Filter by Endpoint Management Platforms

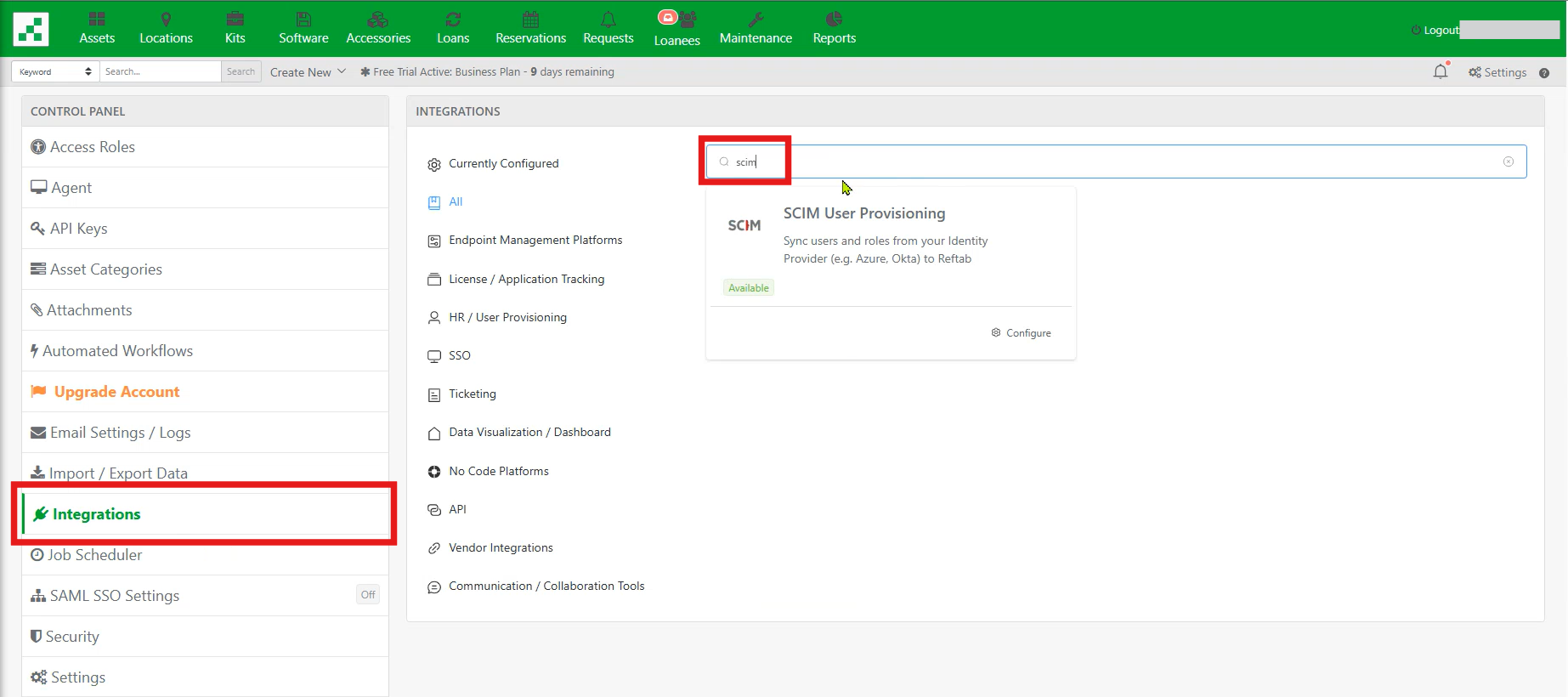coord(524,241)
